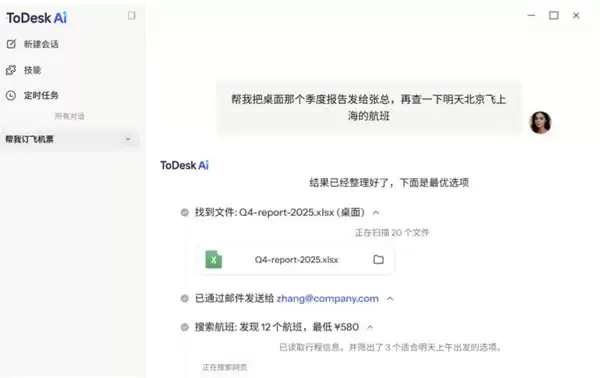This screenshot has height=378, width=600.
Task: Collapse the email sent step chevron
Action: [390, 299]
